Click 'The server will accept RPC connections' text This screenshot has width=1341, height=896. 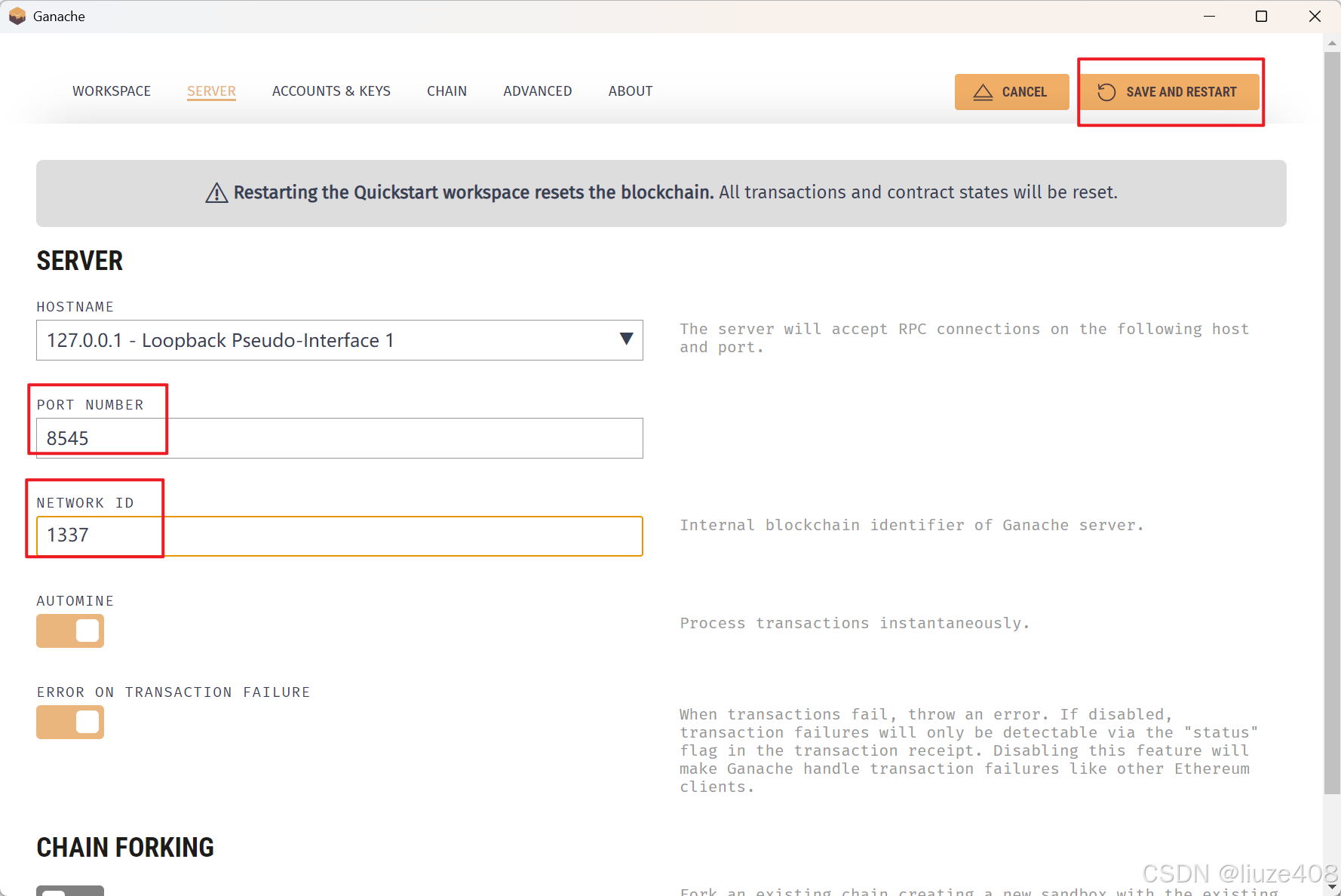965,338
